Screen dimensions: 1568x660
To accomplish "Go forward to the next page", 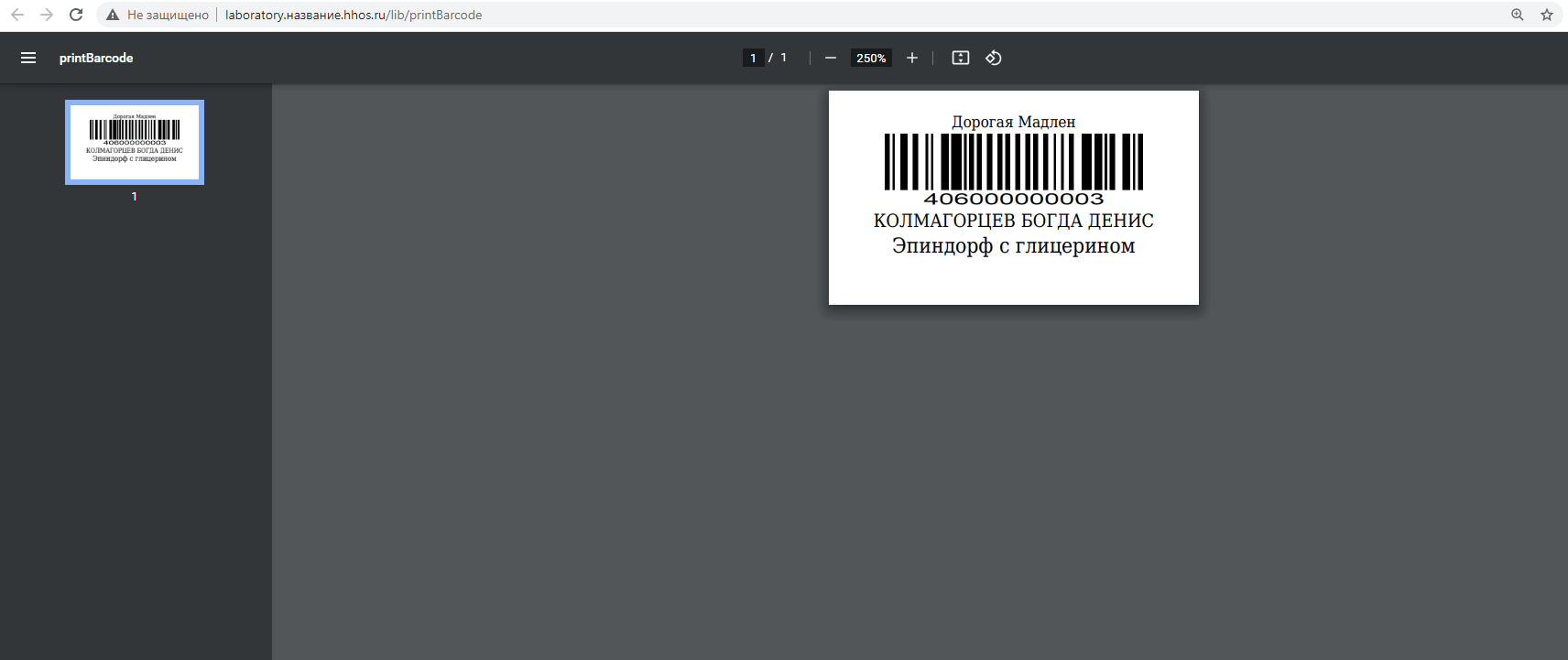I will [x=47, y=15].
